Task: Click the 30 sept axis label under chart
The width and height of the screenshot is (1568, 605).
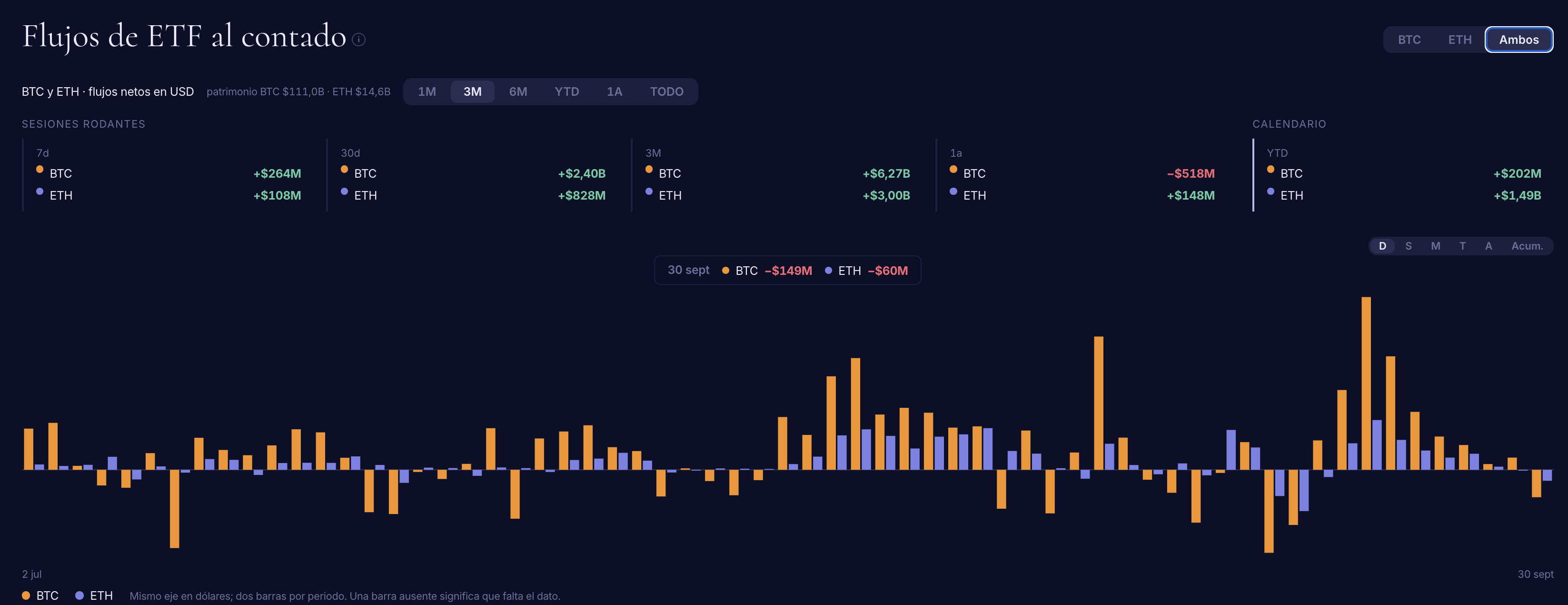Action: (x=1535, y=574)
